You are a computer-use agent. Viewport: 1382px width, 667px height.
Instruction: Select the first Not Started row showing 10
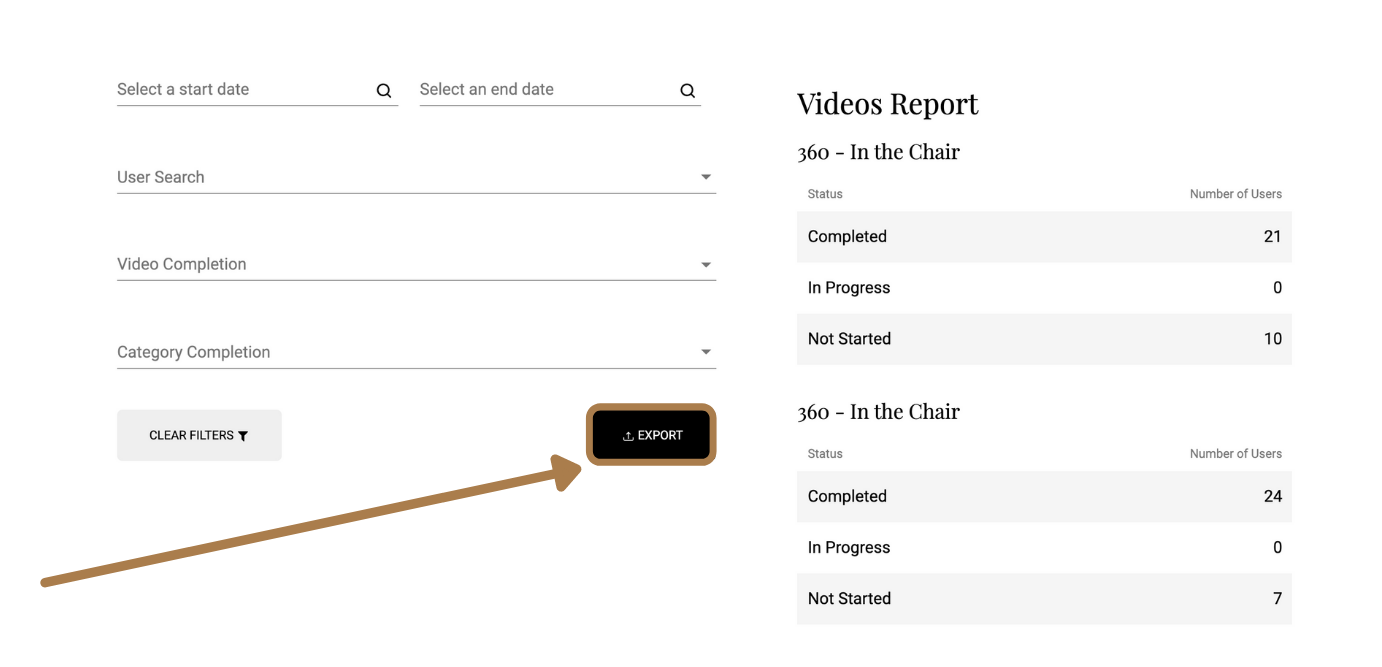(x=1043, y=339)
